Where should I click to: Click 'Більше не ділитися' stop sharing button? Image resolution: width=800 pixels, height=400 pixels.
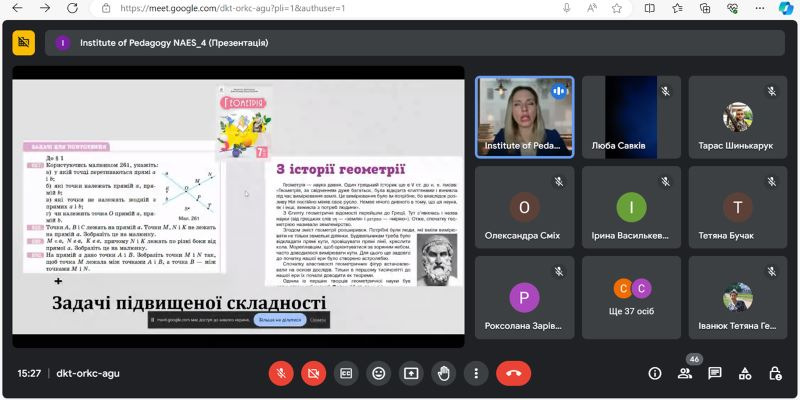(280, 320)
